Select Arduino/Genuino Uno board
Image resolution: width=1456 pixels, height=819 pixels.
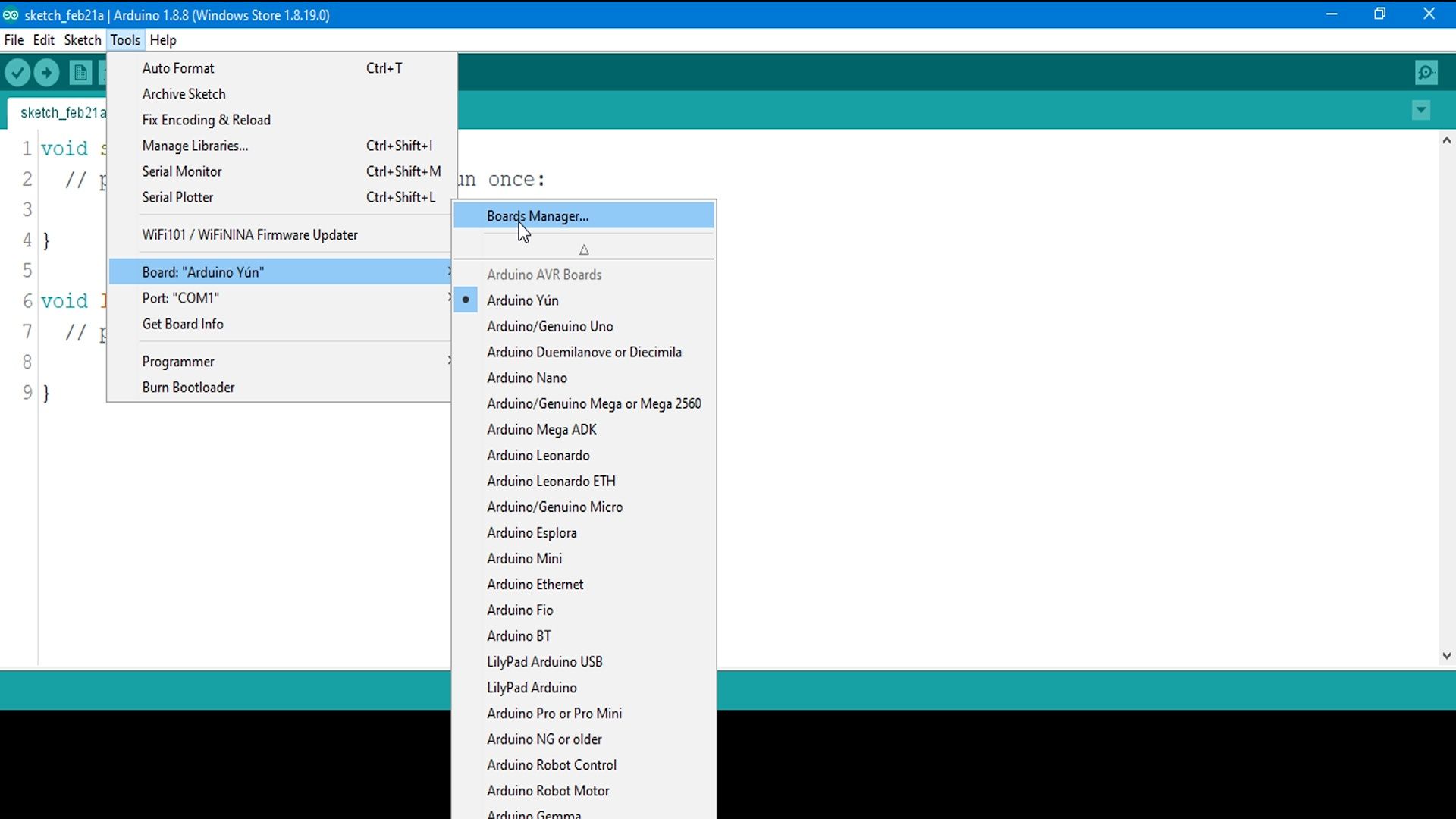pyautogui.click(x=550, y=326)
